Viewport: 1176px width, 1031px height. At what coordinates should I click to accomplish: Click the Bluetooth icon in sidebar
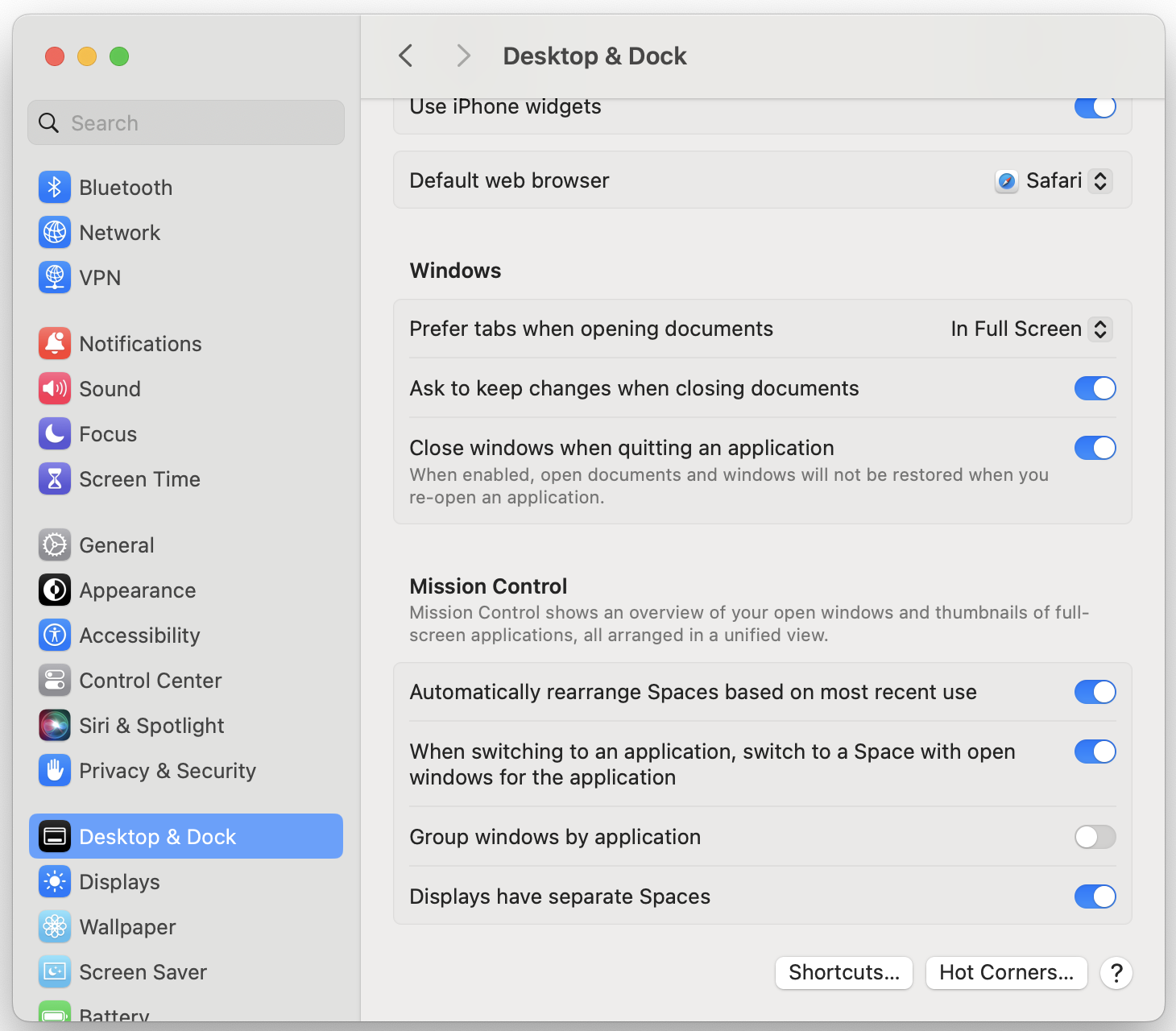click(55, 188)
